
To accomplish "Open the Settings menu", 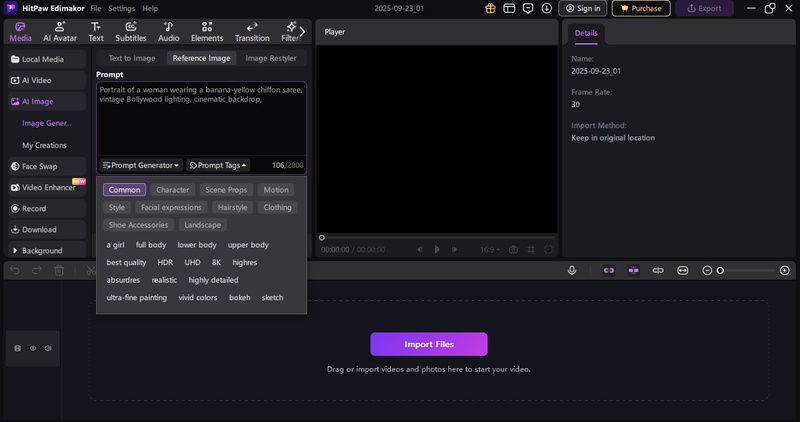I will (x=121, y=8).
